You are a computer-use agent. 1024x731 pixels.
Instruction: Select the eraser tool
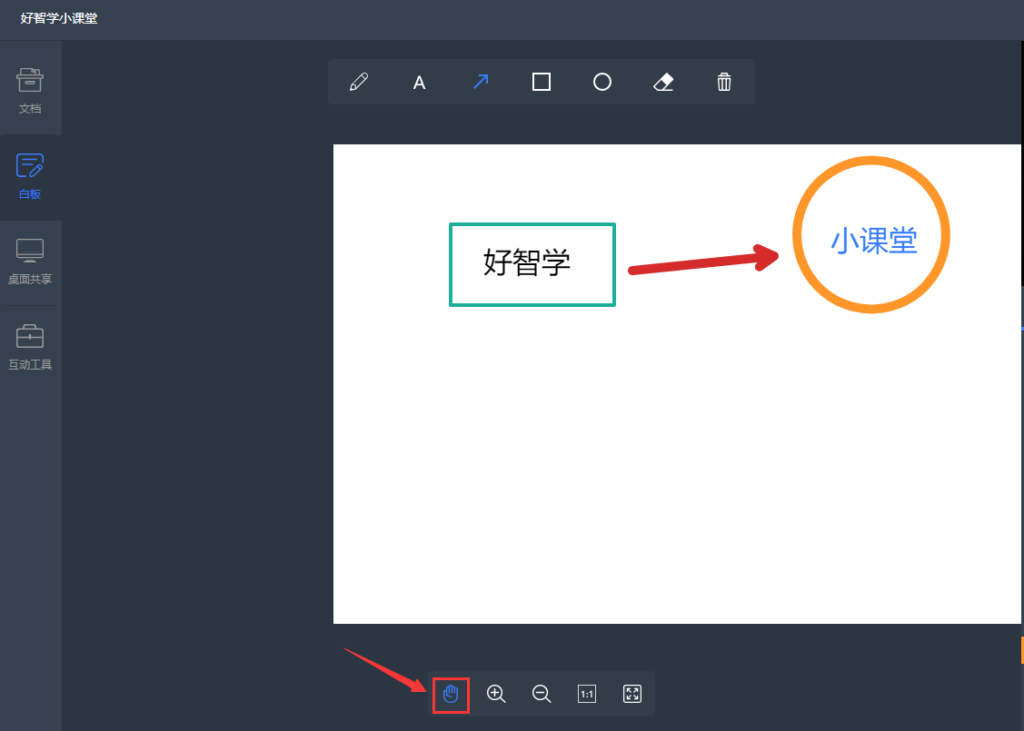(x=664, y=82)
